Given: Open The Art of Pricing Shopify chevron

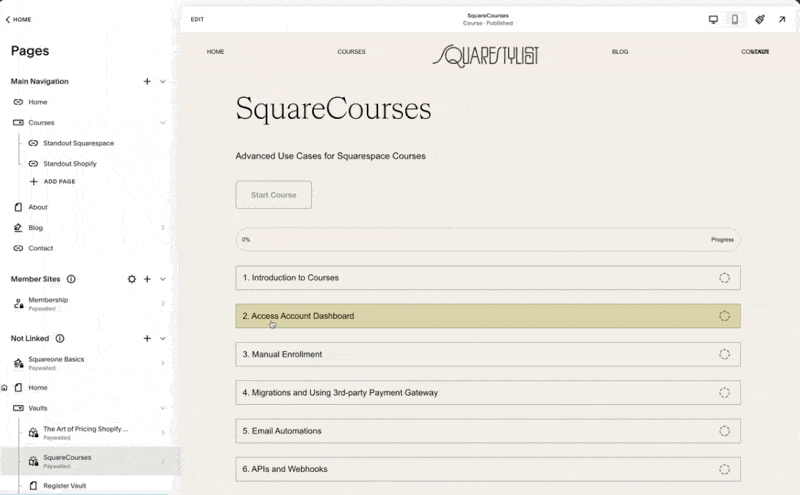Looking at the screenshot, I should (x=163, y=433).
